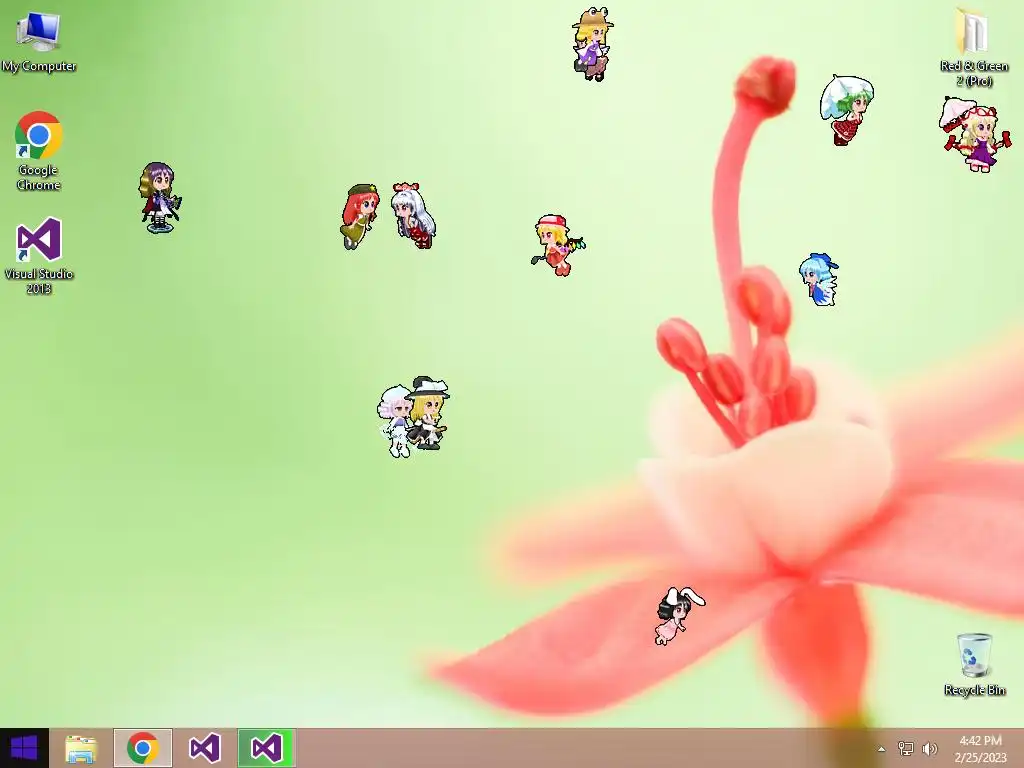Screen dimensions: 1024x768
Task: Click the blonde mascot with crystal wings
Action: (x=558, y=245)
